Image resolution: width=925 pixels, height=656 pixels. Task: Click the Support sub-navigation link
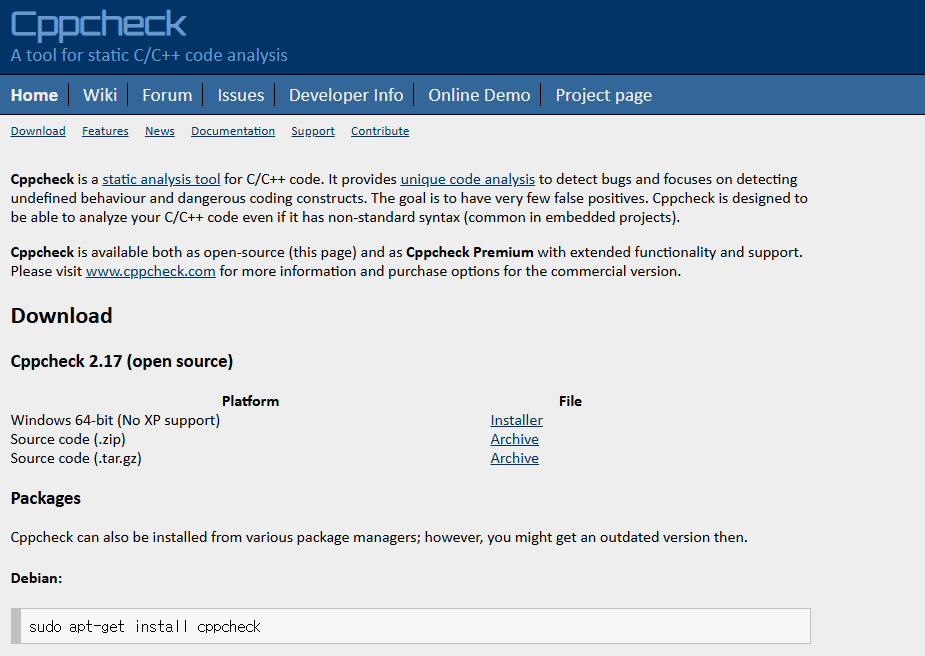pyautogui.click(x=313, y=131)
